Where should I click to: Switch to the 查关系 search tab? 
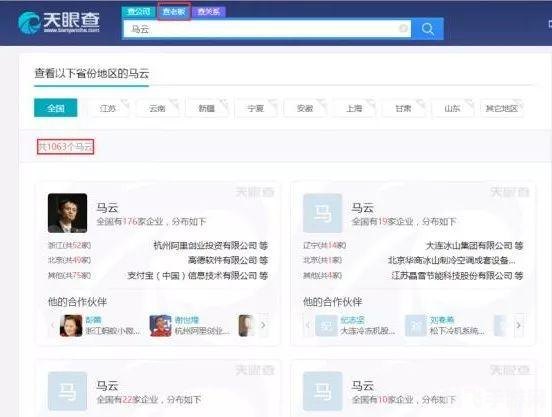[x=209, y=12]
